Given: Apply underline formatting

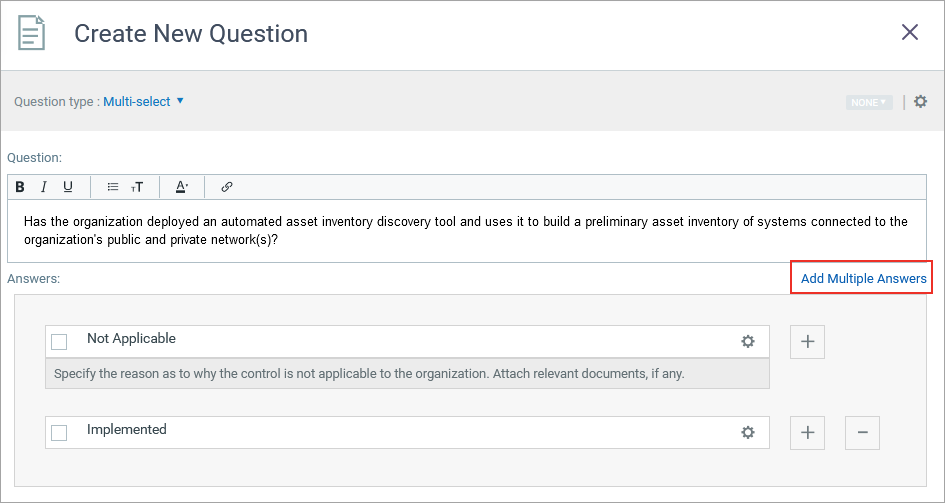Looking at the screenshot, I should click(68, 187).
